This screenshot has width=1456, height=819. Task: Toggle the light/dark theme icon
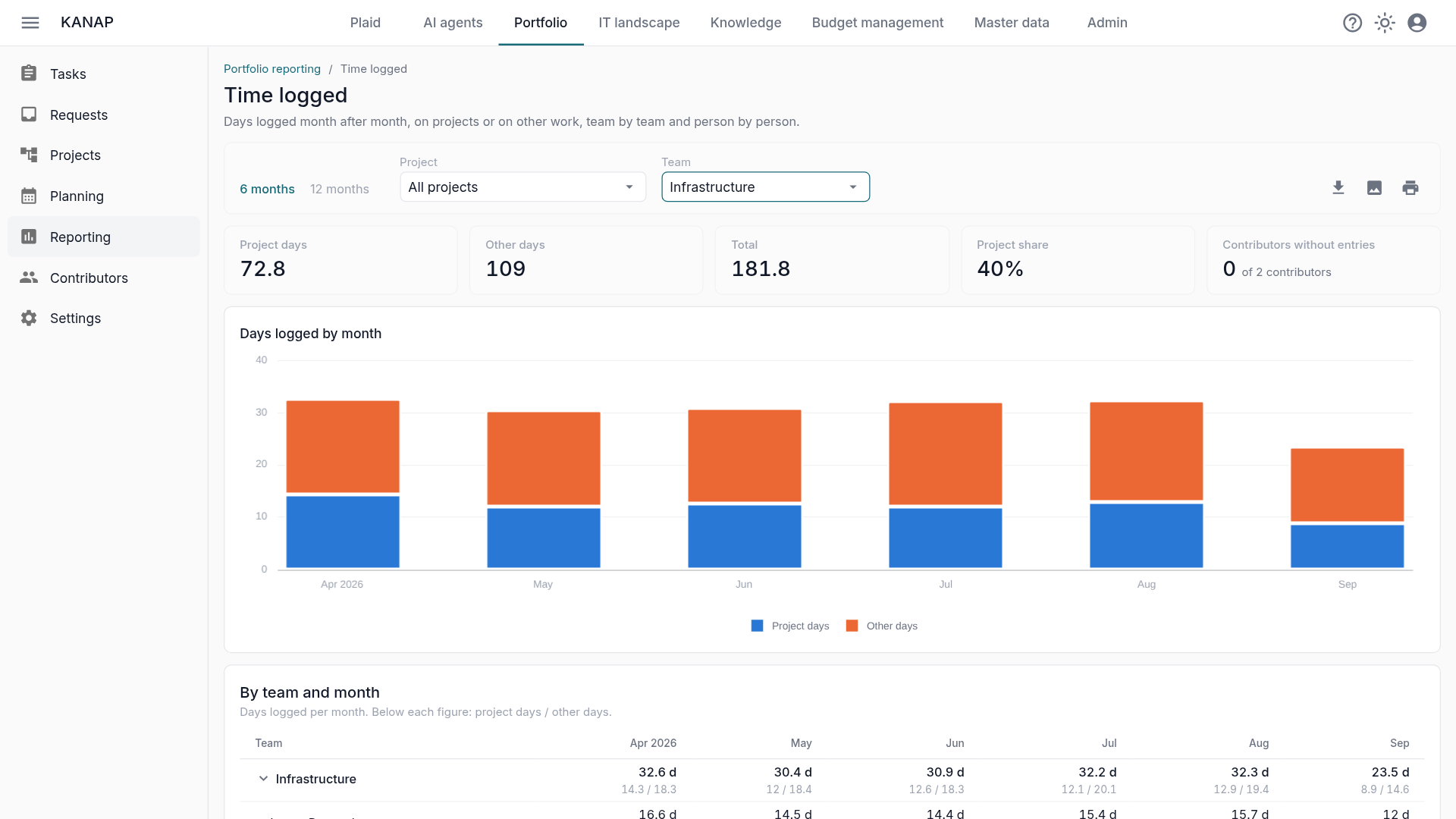[1385, 23]
